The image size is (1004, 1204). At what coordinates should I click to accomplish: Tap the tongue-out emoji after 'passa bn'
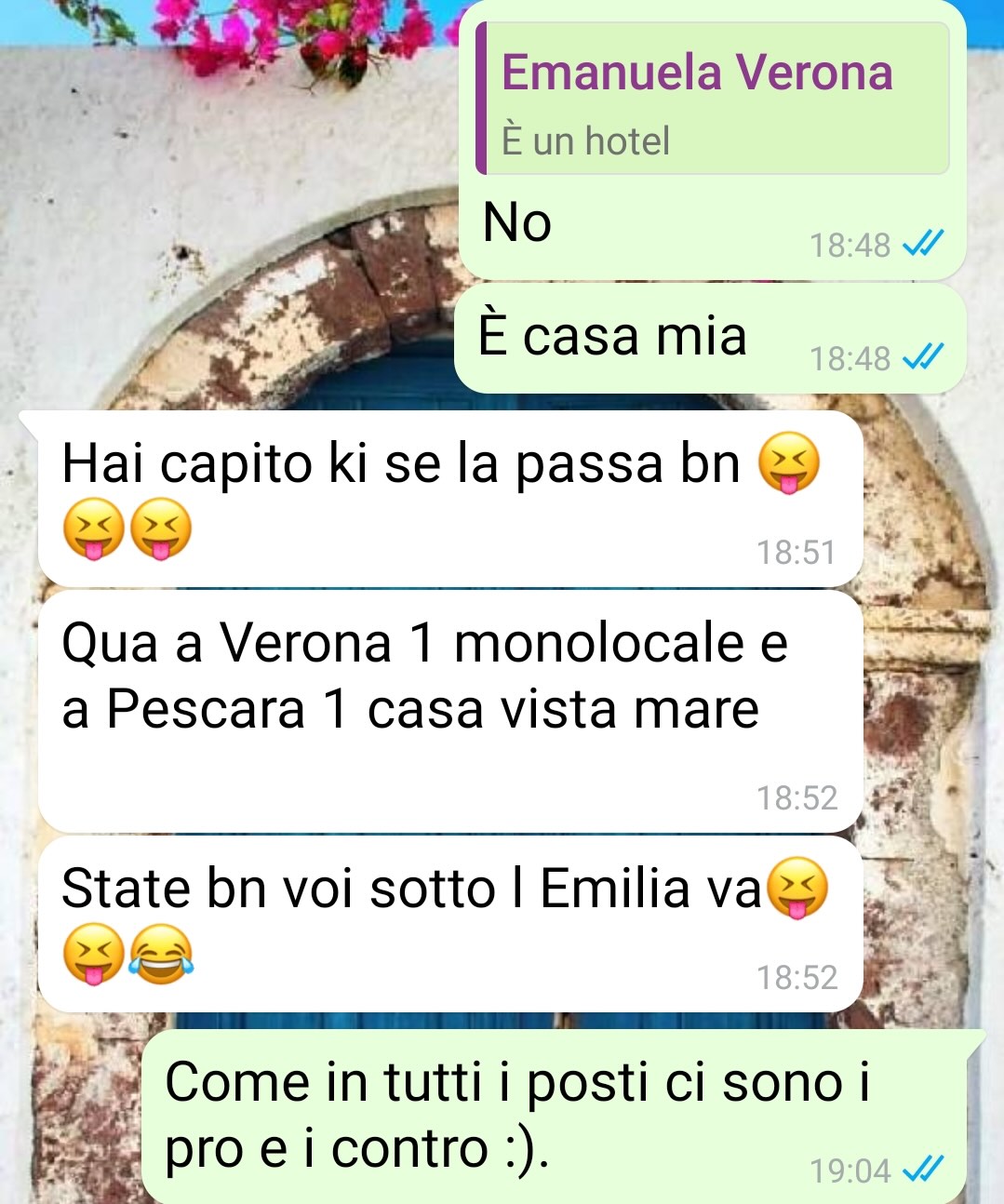pos(790,465)
